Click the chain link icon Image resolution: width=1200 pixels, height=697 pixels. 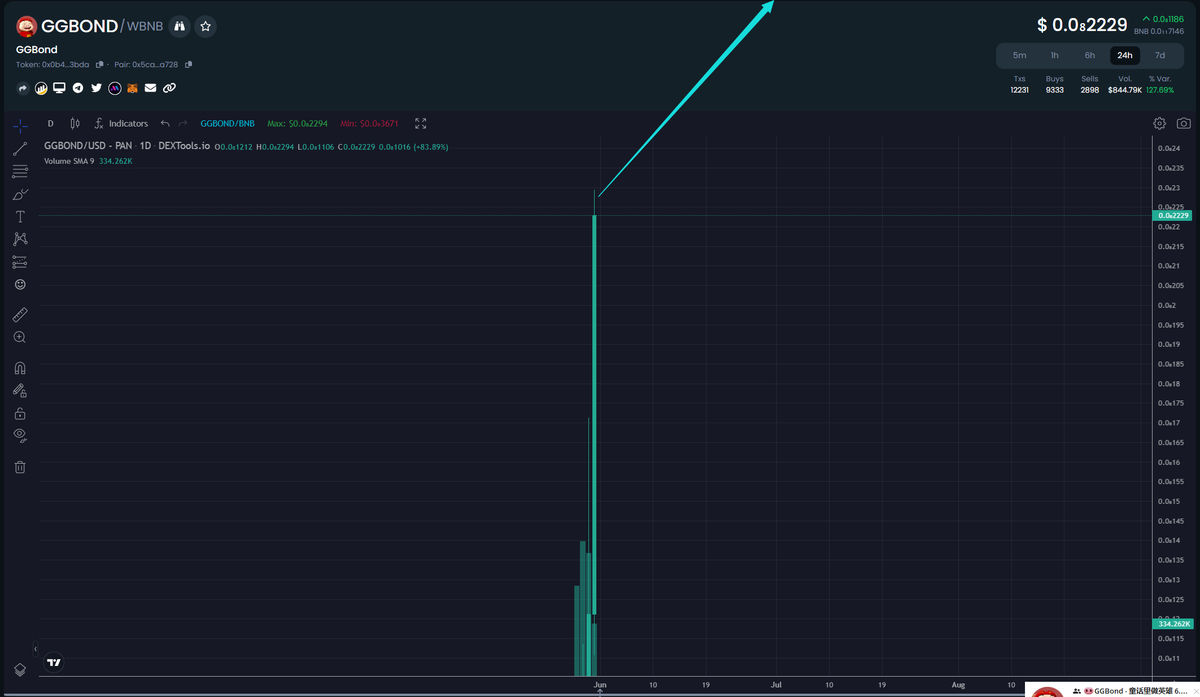coord(169,88)
